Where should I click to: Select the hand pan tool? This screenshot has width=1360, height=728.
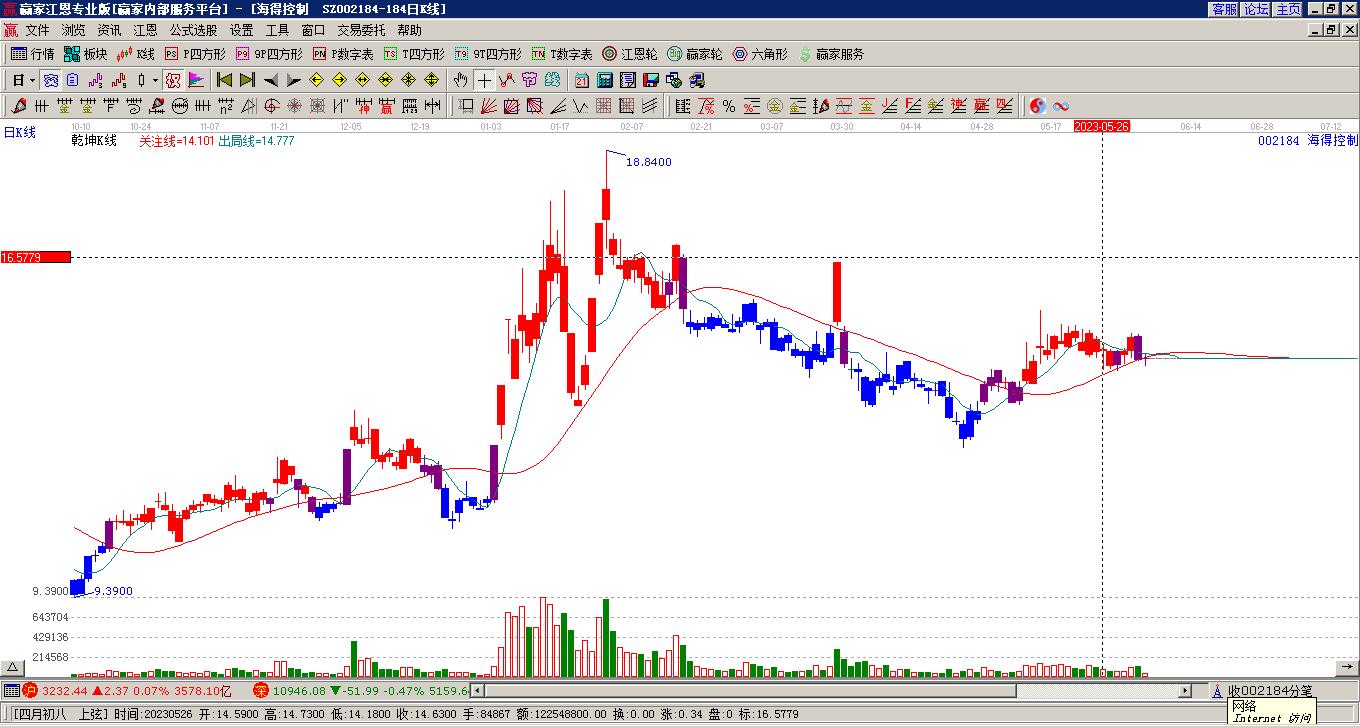[461, 80]
